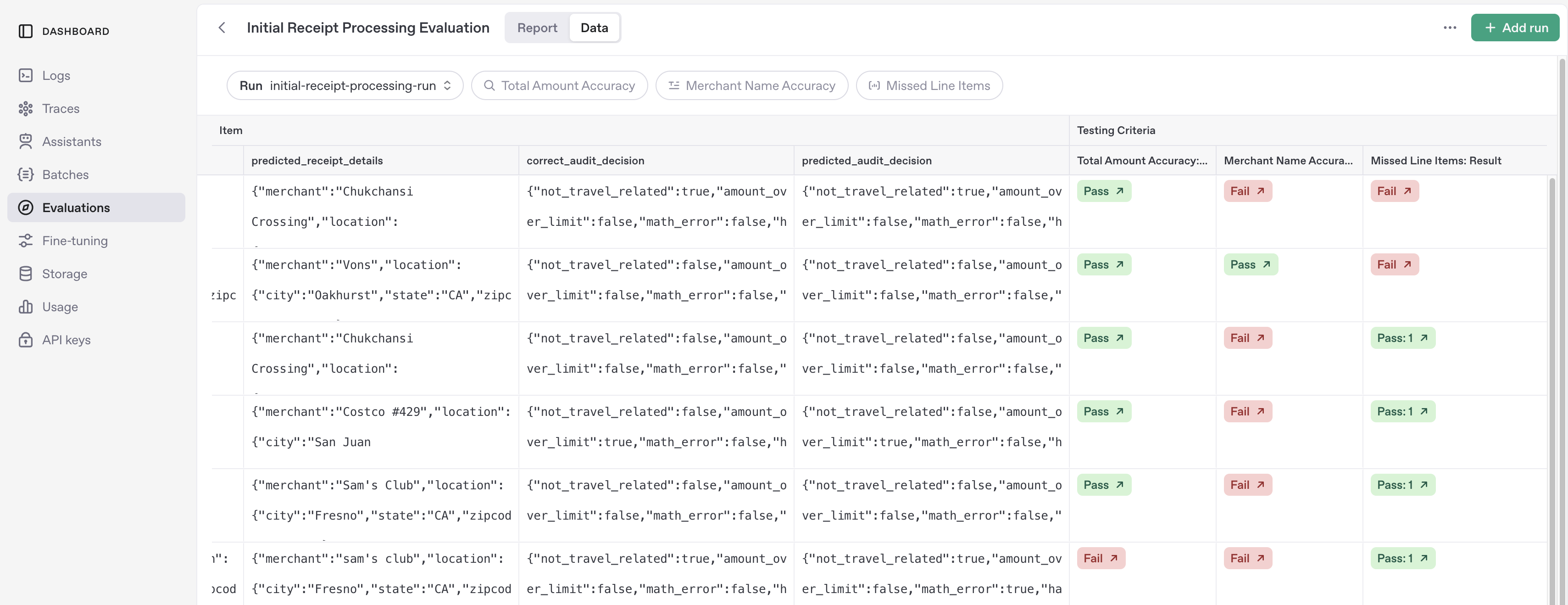
Task: Open the first Pass result under Total Amount Accuracy
Action: [x=1104, y=190]
